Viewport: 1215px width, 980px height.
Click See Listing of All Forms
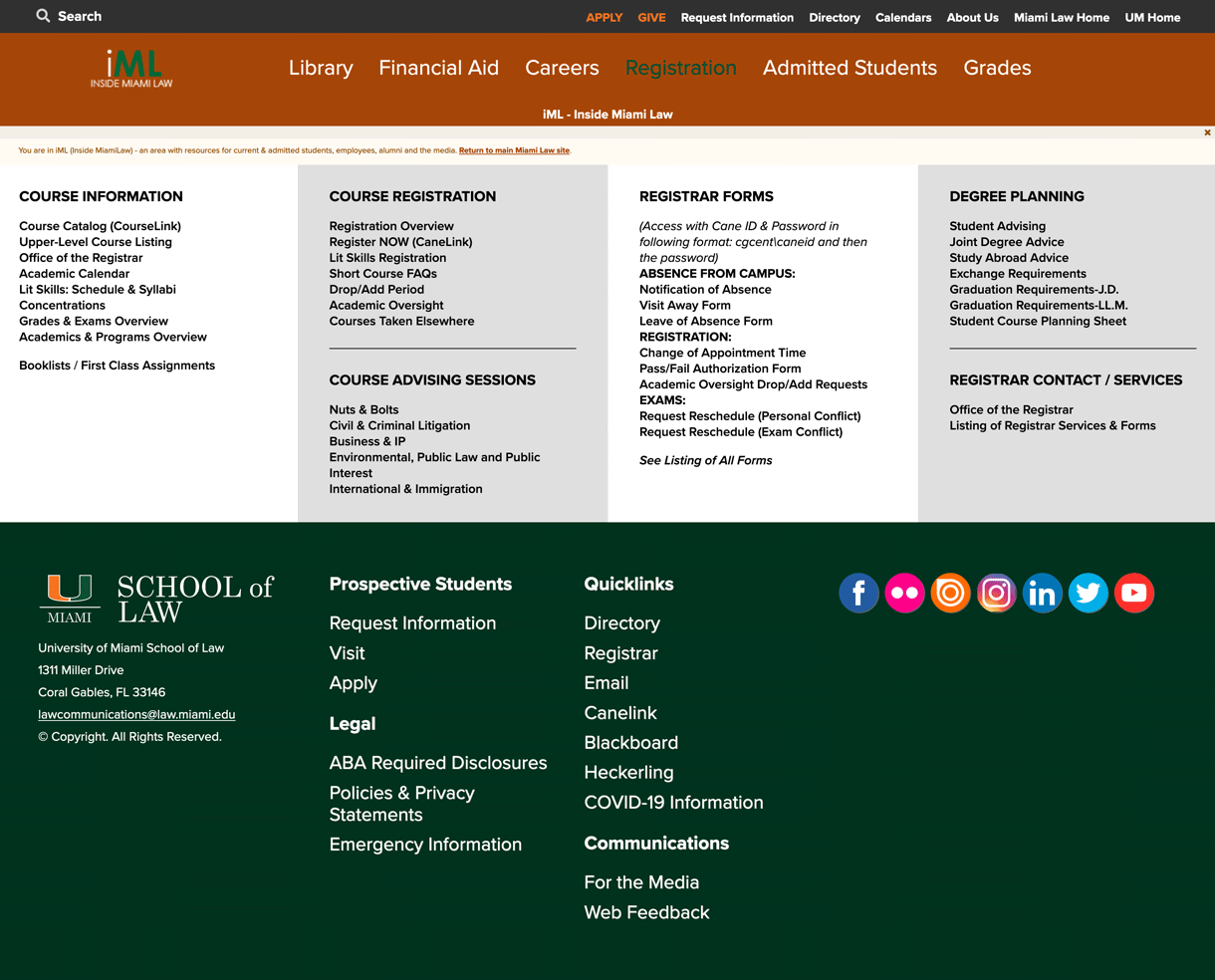click(705, 460)
